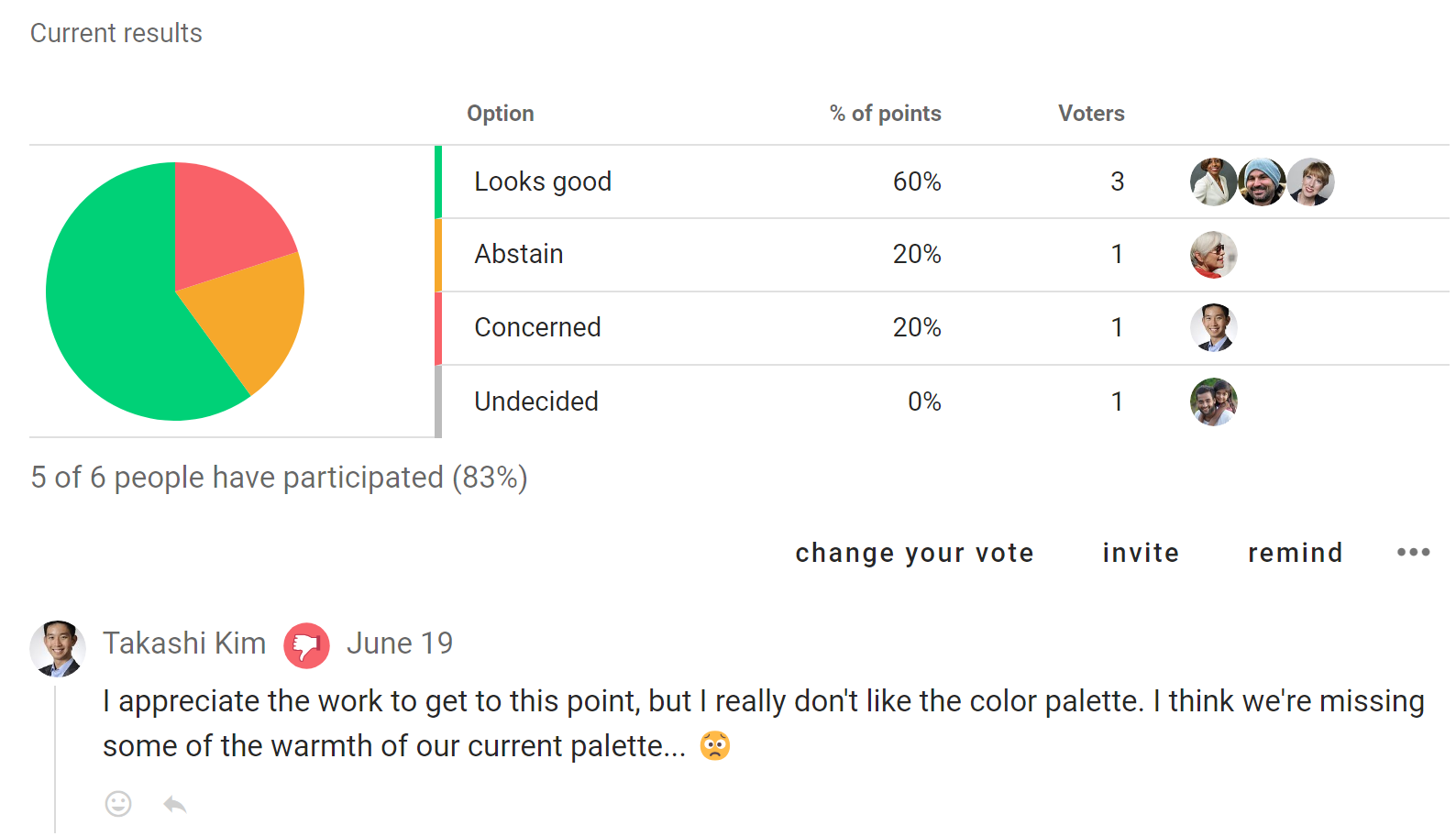Image resolution: width=1456 pixels, height=836 pixels.
Task: Click the third Looks good voter avatar
Action: click(x=1310, y=181)
